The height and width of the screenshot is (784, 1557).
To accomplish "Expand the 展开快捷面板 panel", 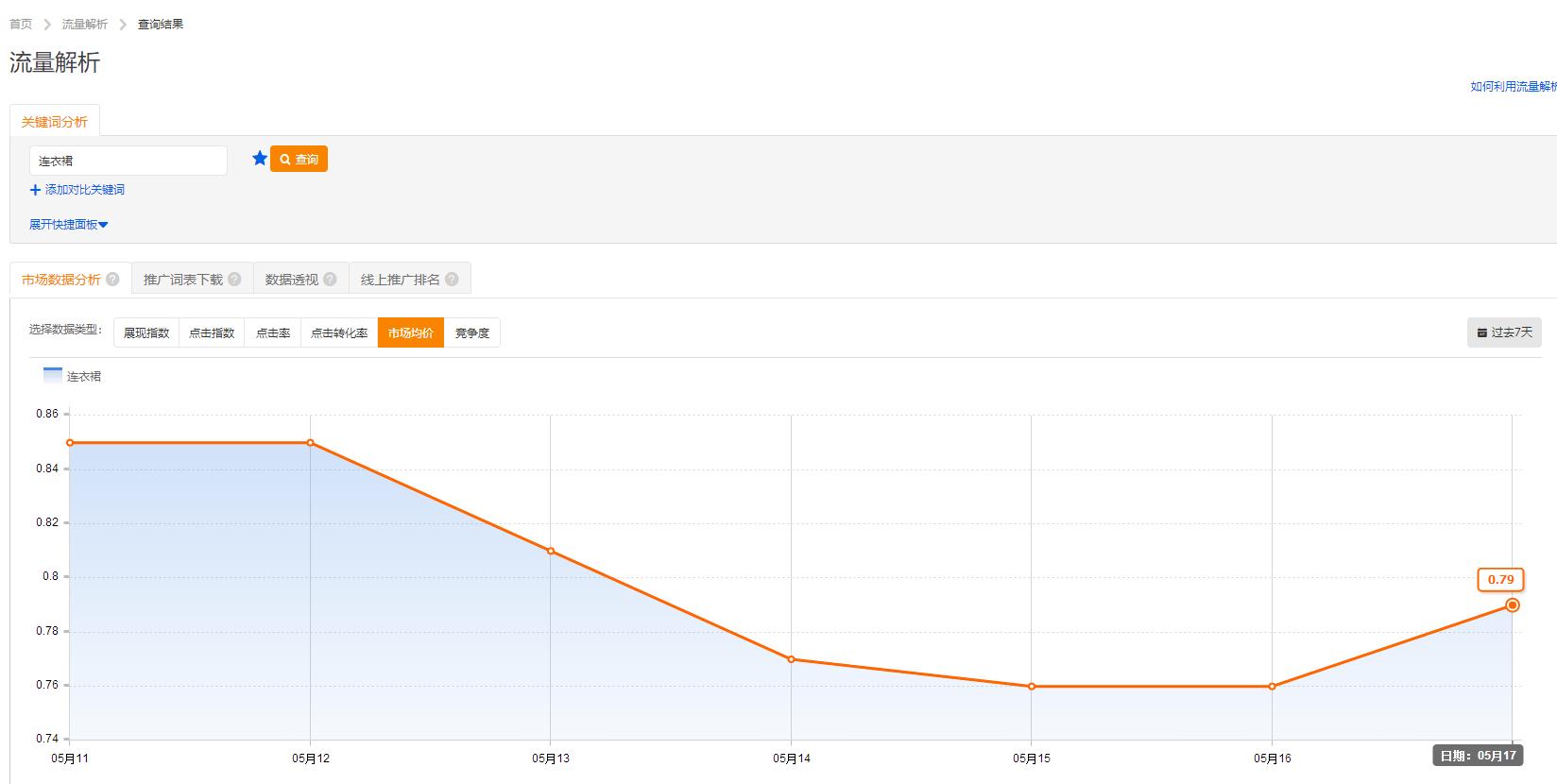I will pos(69,225).
